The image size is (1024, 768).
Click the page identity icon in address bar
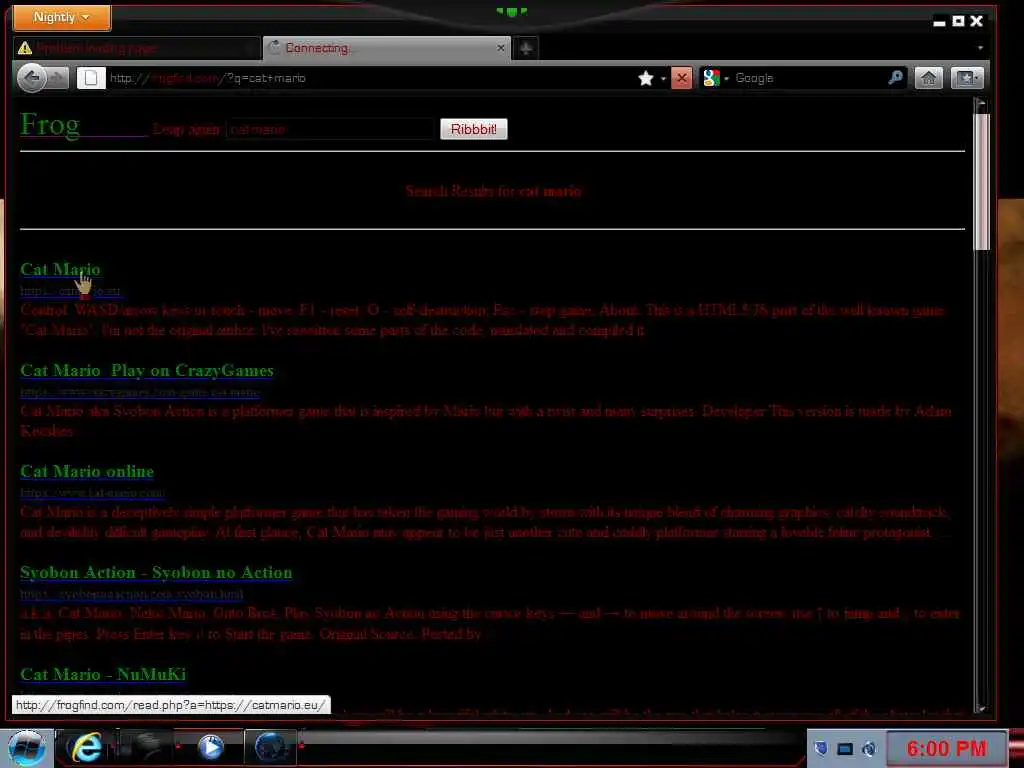91,78
